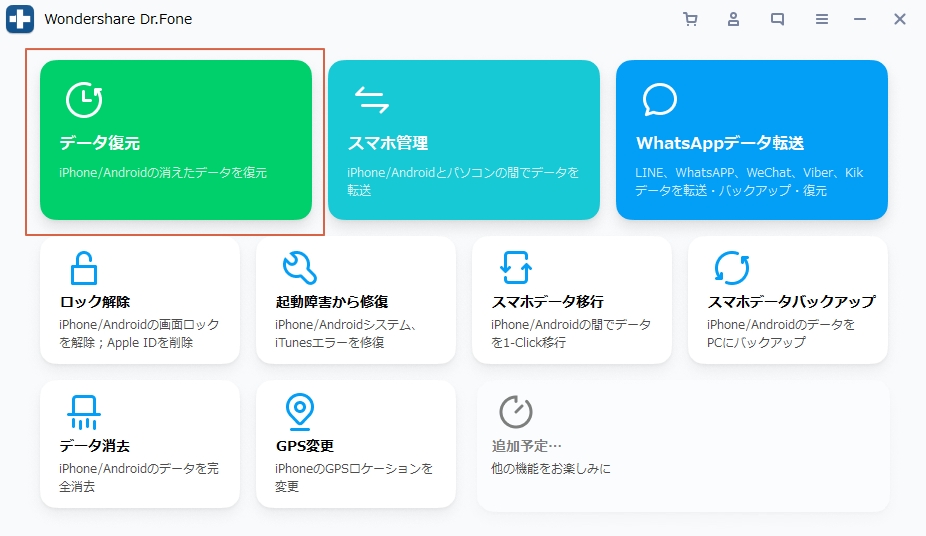Image resolution: width=926 pixels, height=536 pixels.
Task: Open the スマホデータバックアップ title
Action: pos(791,302)
